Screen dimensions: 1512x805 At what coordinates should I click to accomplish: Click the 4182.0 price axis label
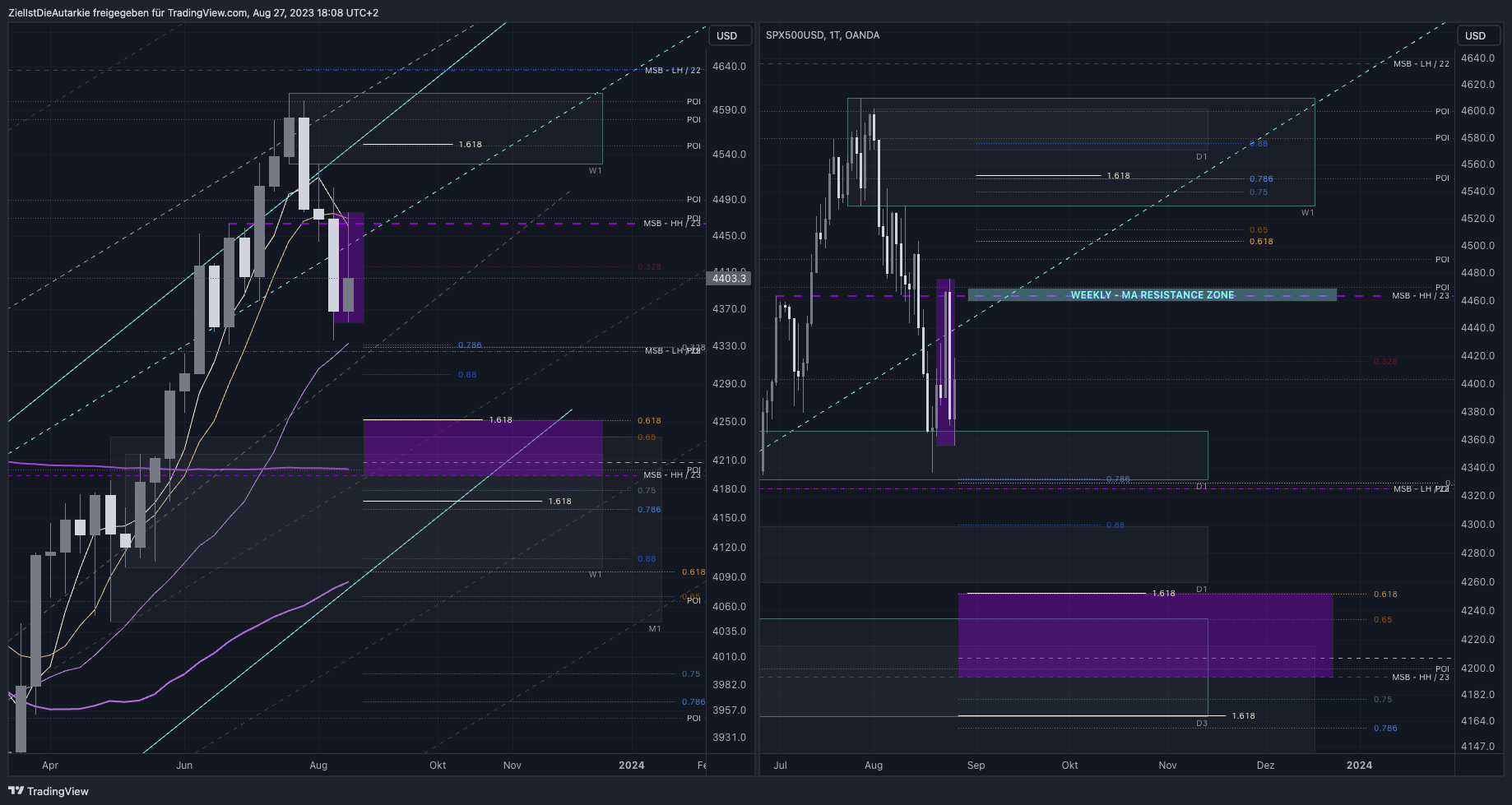coord(1477,695)
